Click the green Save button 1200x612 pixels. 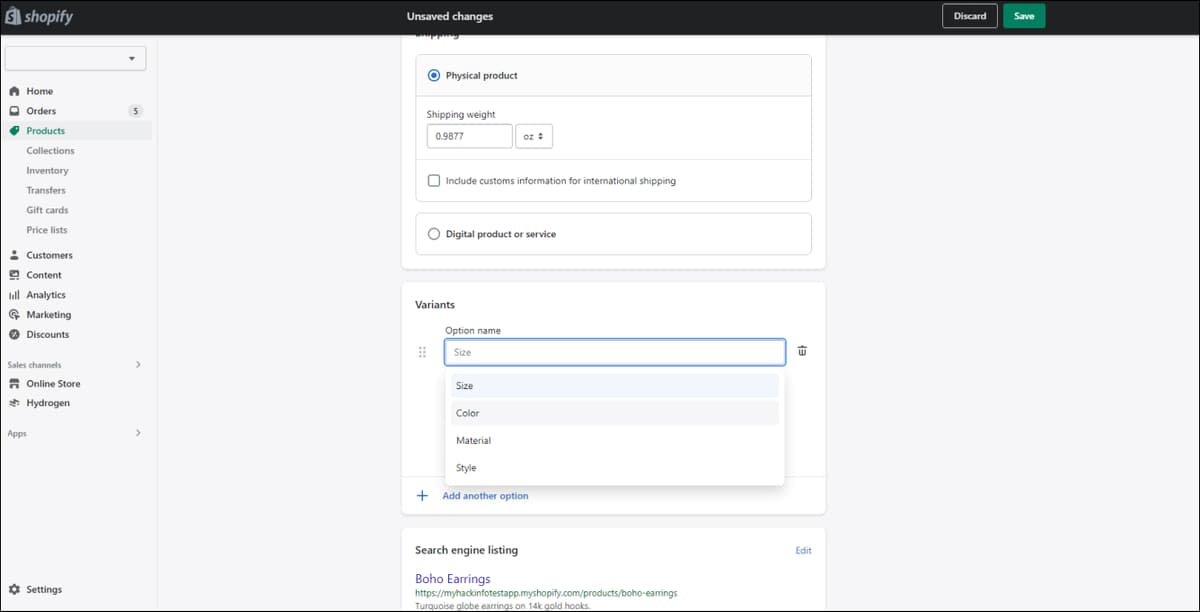1024,16
